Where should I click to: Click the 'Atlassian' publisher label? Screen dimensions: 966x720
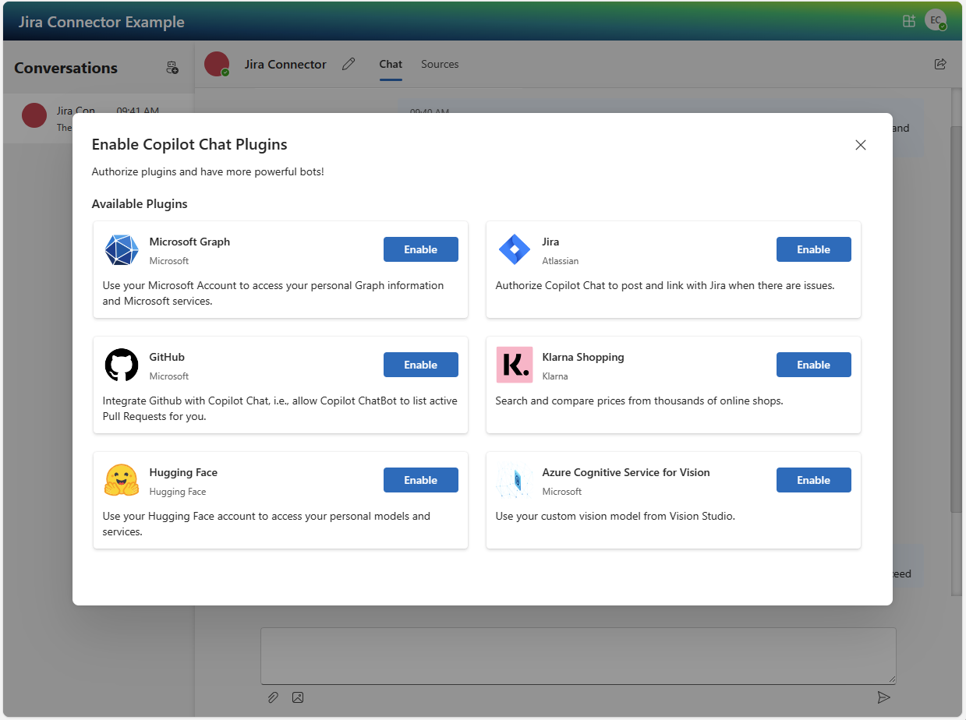[560, 261]
